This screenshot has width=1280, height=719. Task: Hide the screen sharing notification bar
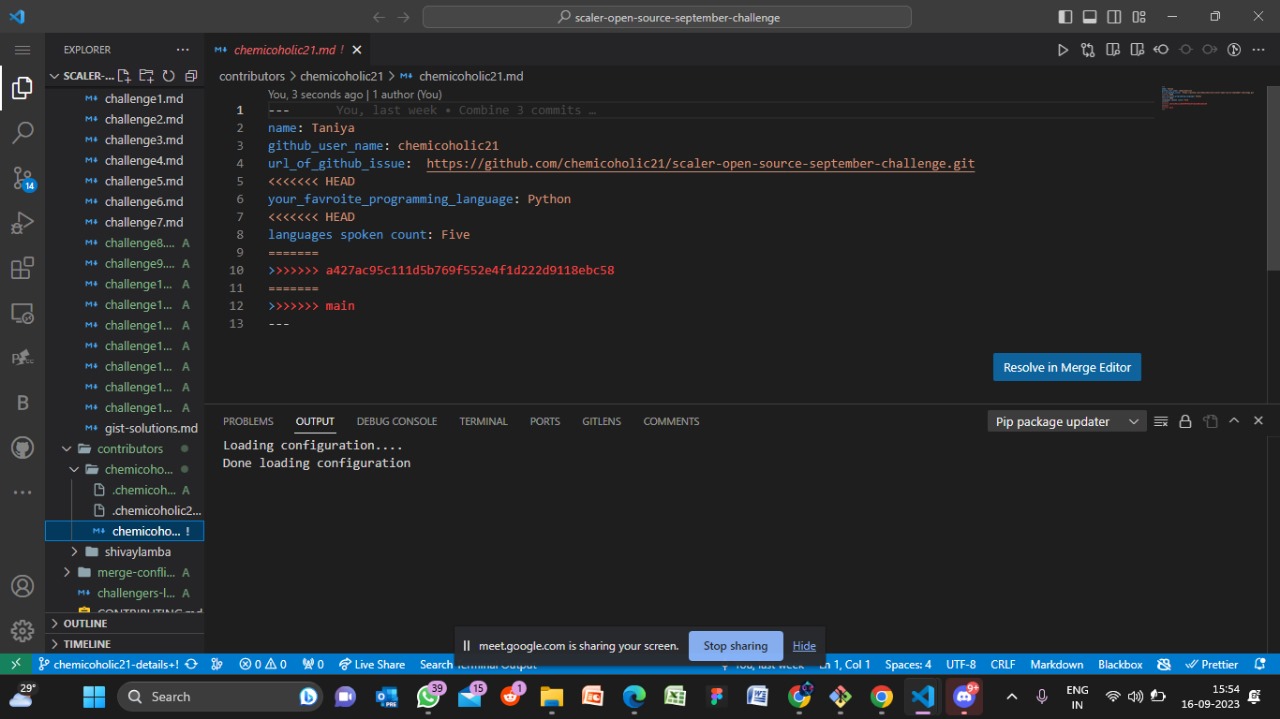804,645
